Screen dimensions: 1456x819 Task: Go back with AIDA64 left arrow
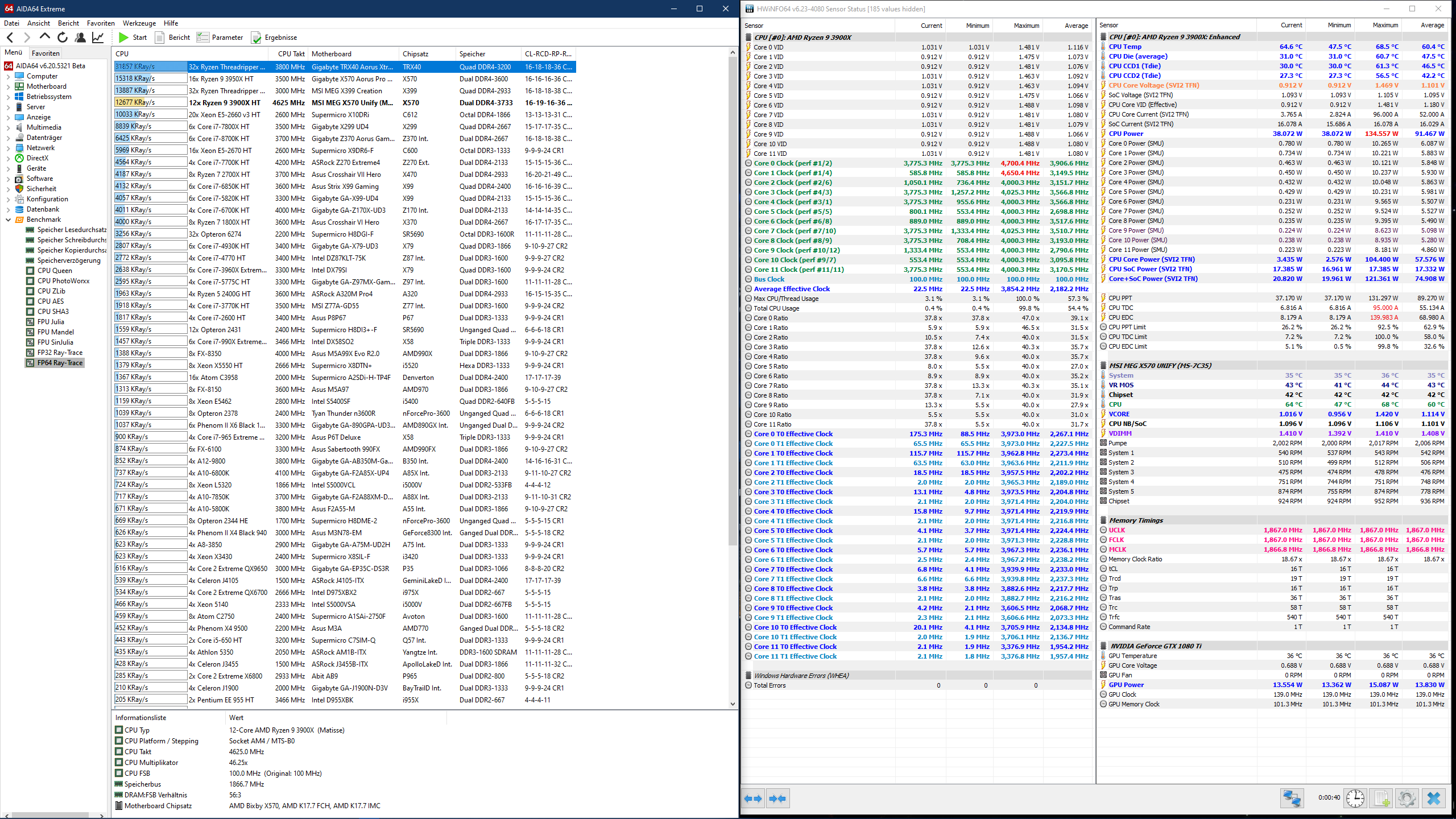[x=10, y=38]
